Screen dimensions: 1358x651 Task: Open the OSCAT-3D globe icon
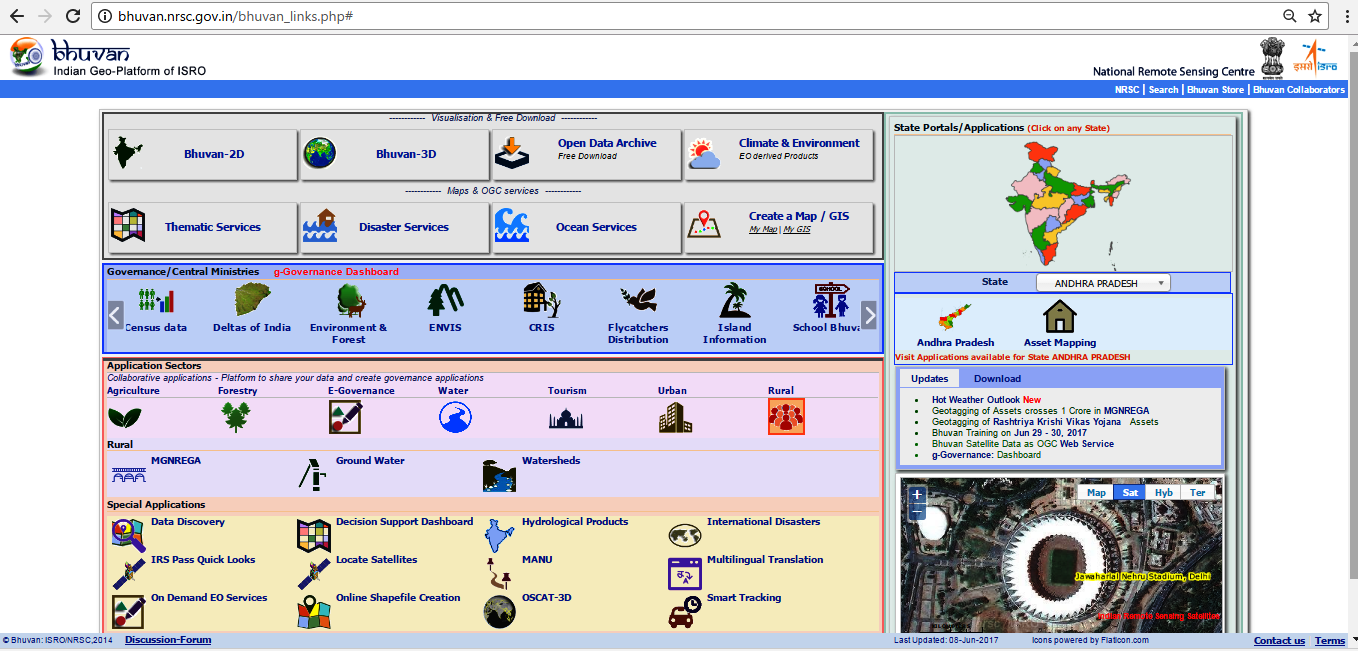coord(499,612)
